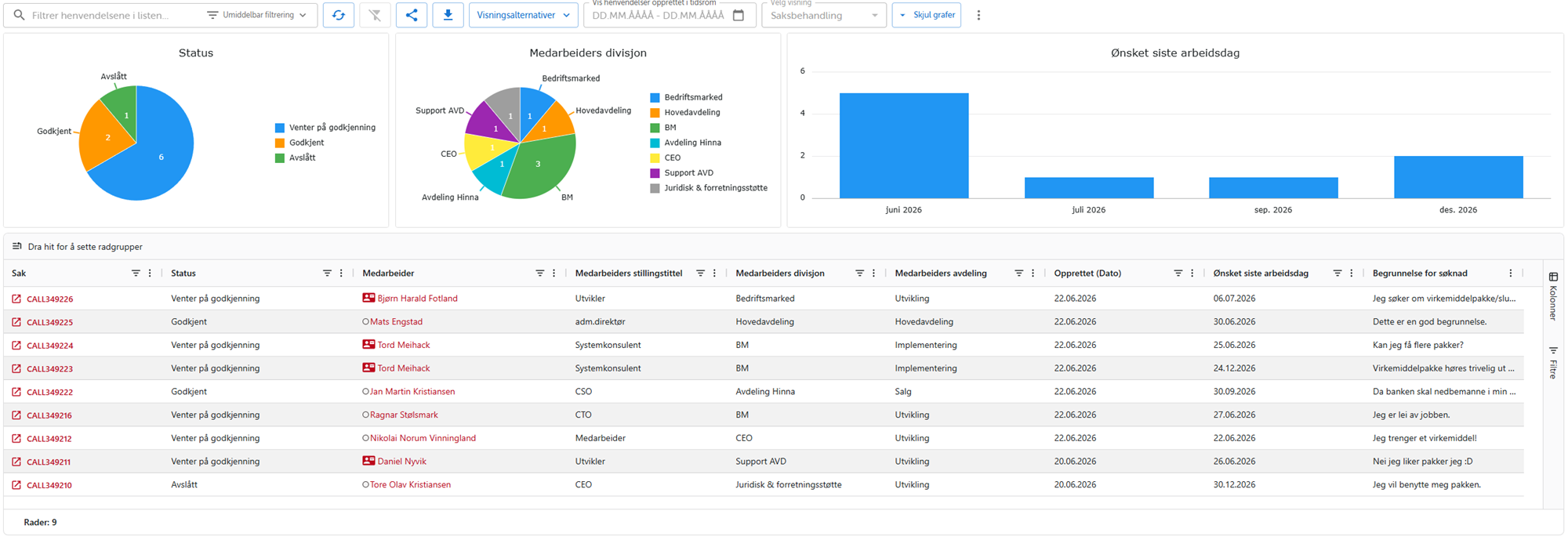Click the download icon button
The height and width of the screenshot is (536, 1568).
click(448, 15)
